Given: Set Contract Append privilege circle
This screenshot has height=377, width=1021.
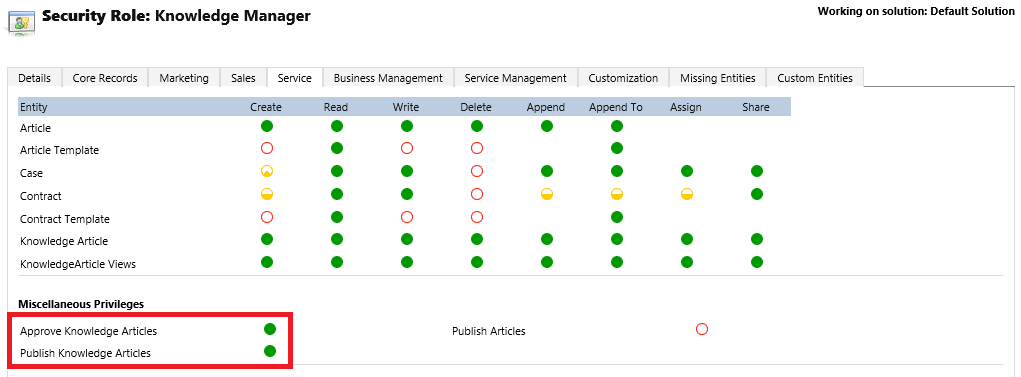Looking at the screenshot, I should (547, 194).
